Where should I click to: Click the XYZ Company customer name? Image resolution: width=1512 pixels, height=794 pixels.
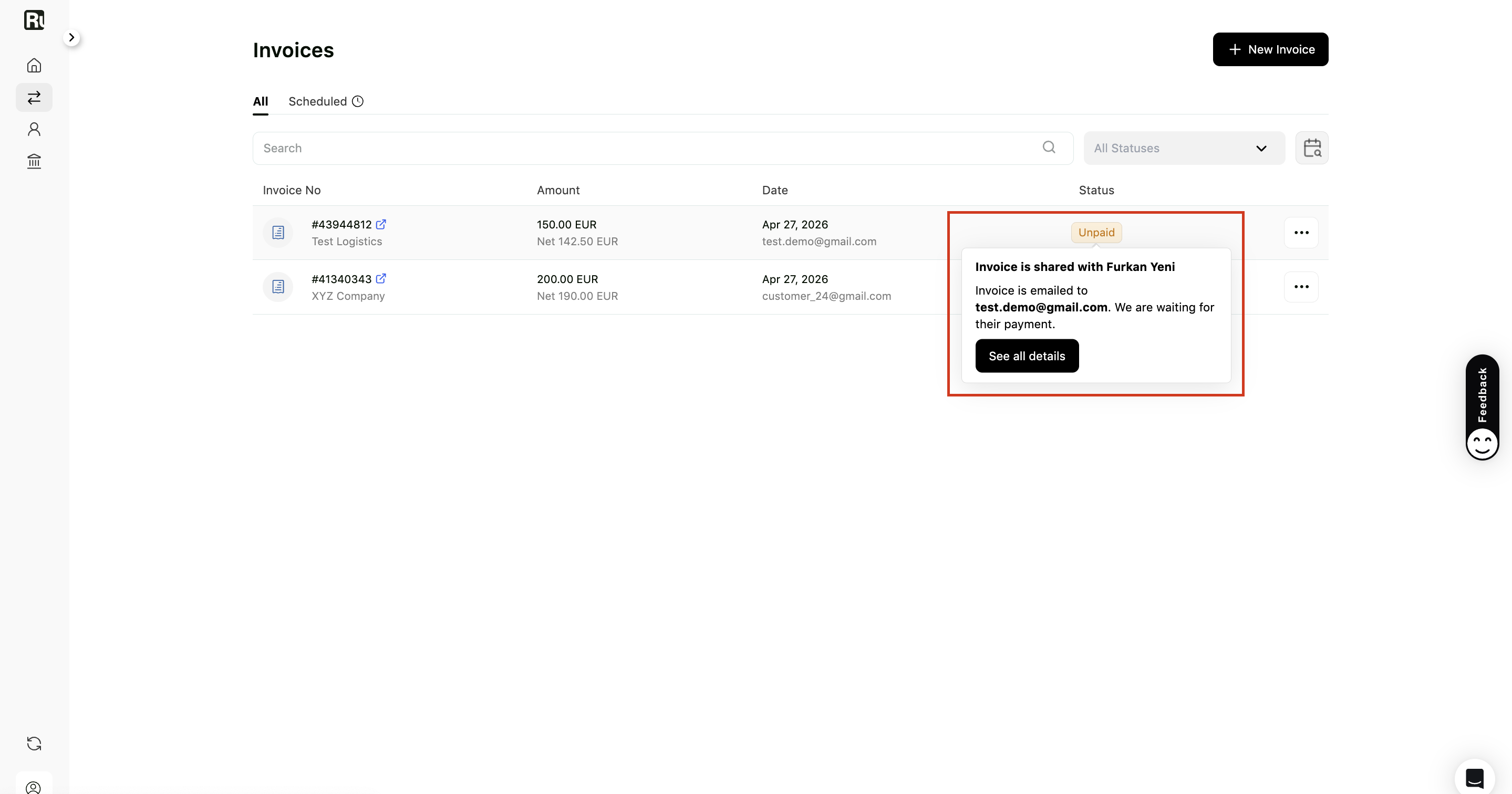pyautogui.click(x=348, y=296)
